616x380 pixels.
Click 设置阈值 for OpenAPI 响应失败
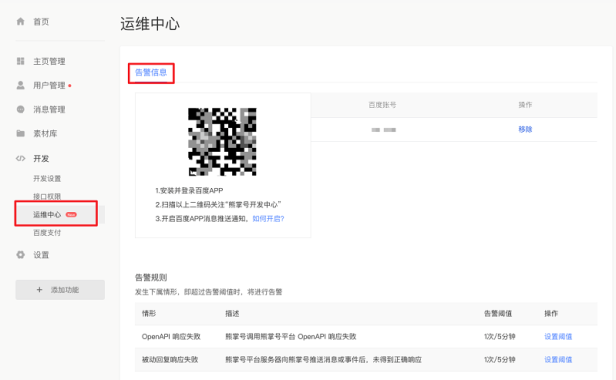(558, 336)
